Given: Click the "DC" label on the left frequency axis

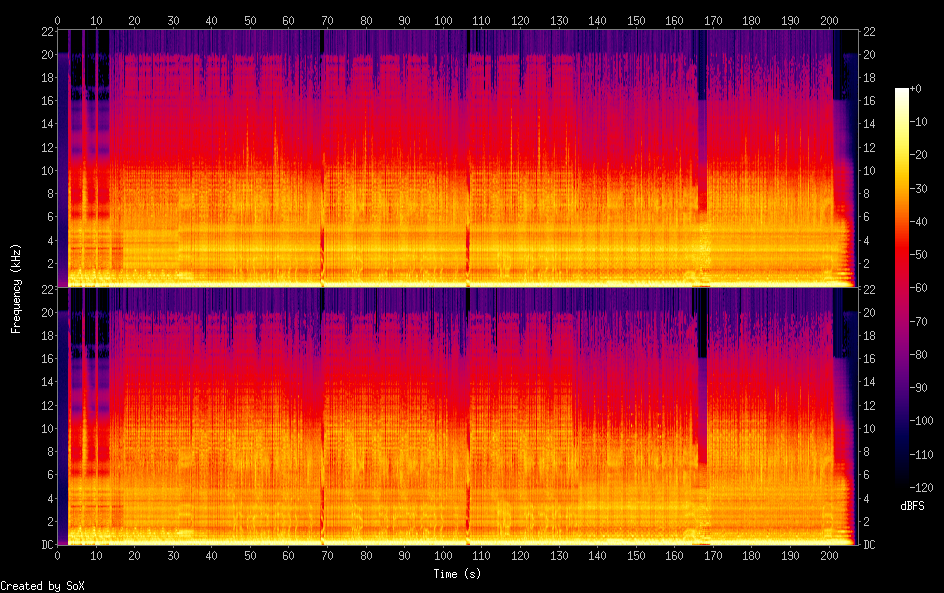Looking at the screenshot, I should point(47,545).
